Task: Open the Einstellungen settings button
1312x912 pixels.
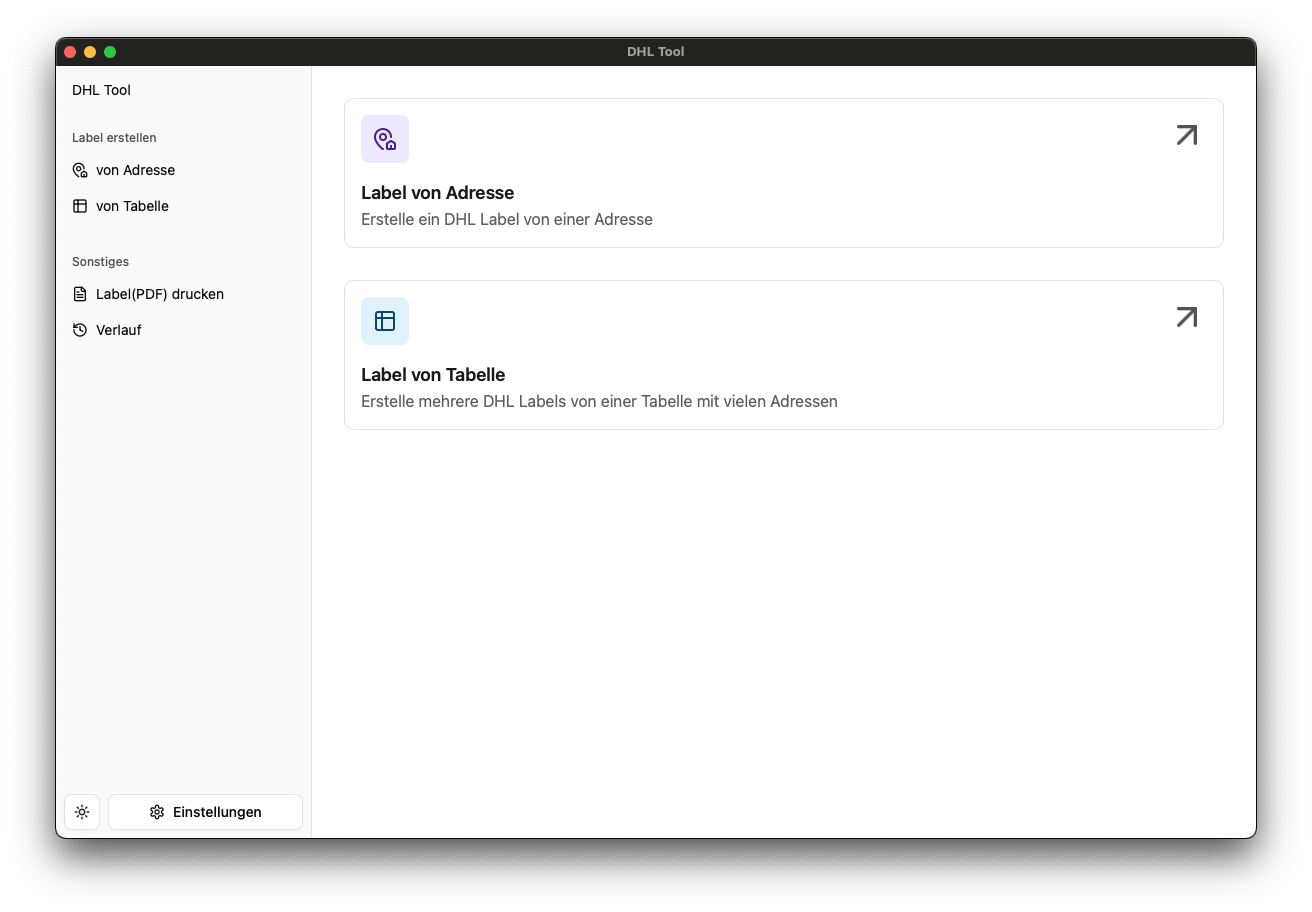Action: point(205,812)
